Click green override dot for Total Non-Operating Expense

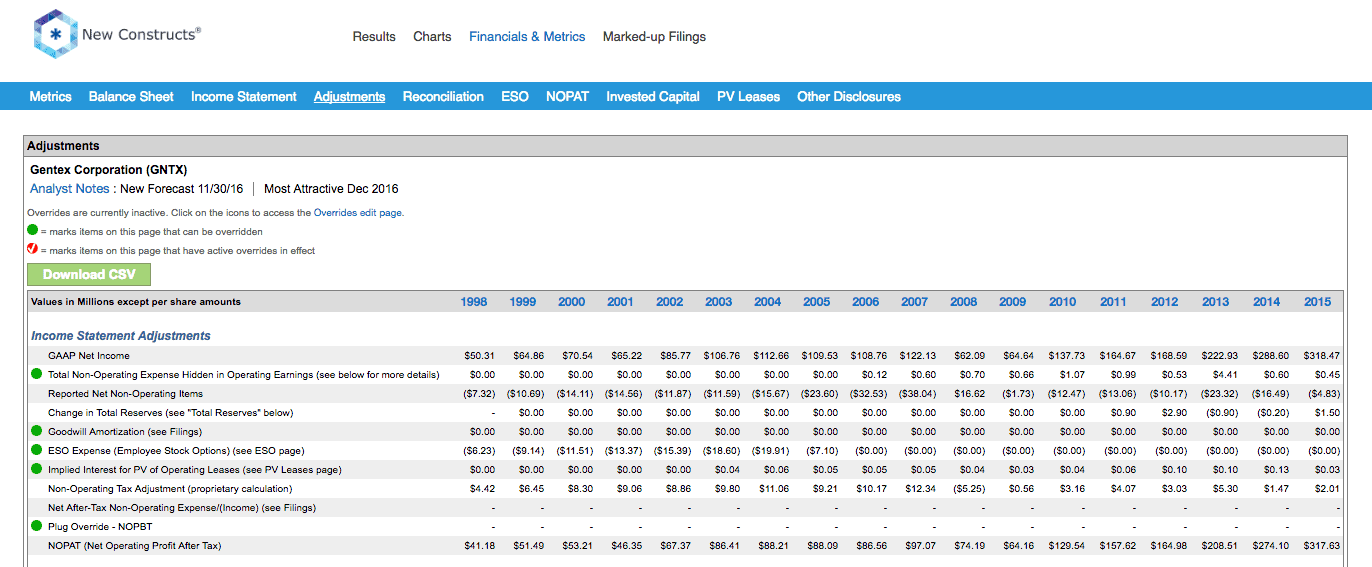point(37,375)
